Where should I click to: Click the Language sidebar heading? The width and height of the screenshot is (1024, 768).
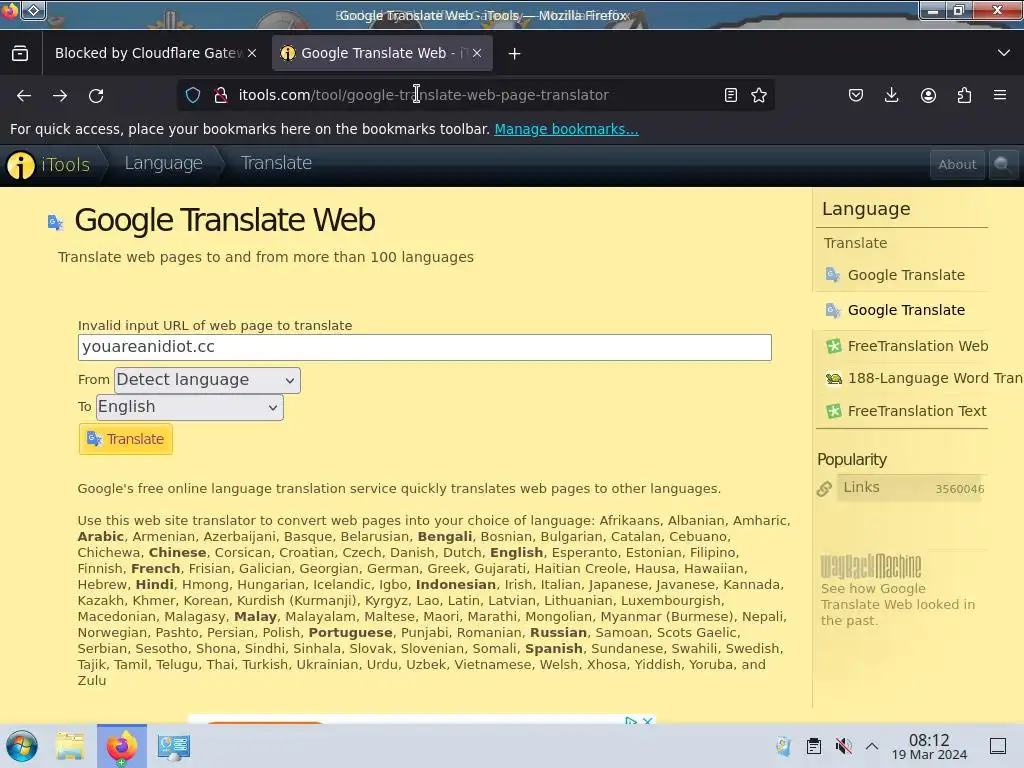(x=866, y=209)
